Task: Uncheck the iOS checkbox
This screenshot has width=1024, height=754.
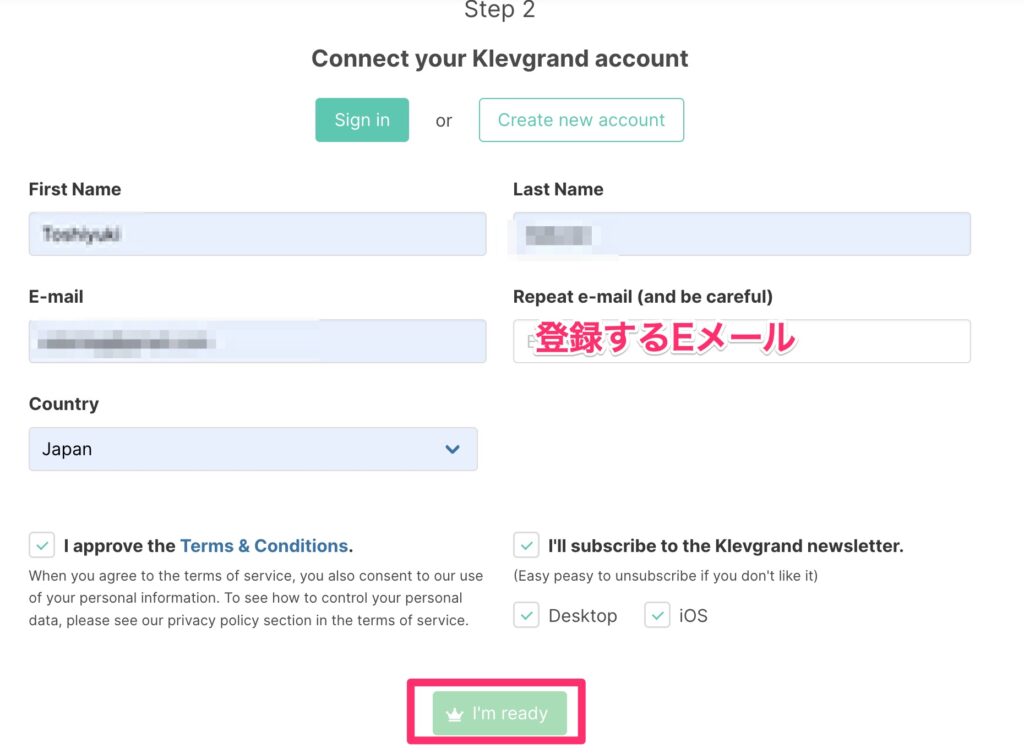Action: [657, 616]
